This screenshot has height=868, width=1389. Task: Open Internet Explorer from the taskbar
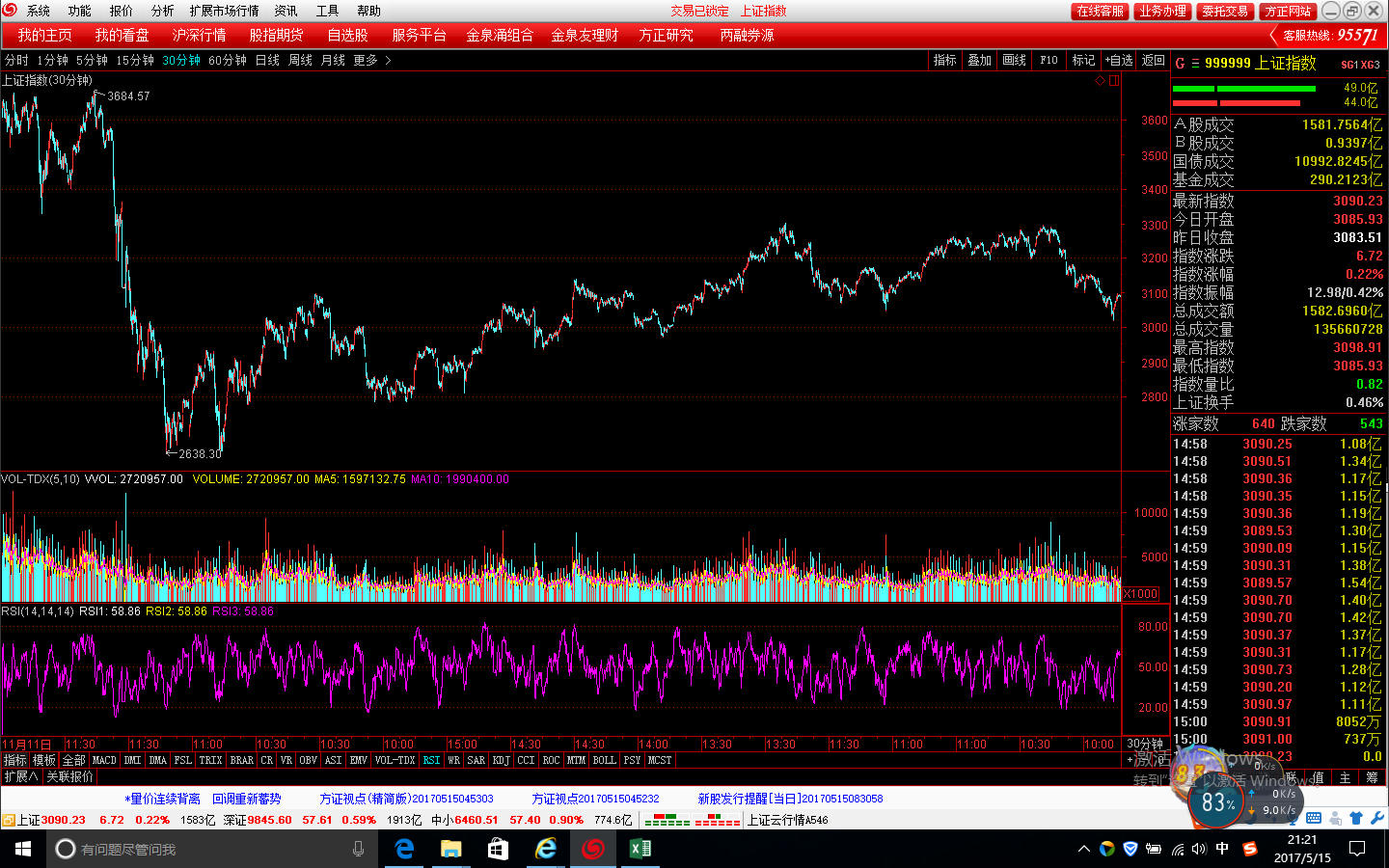[x=546, y=849]
